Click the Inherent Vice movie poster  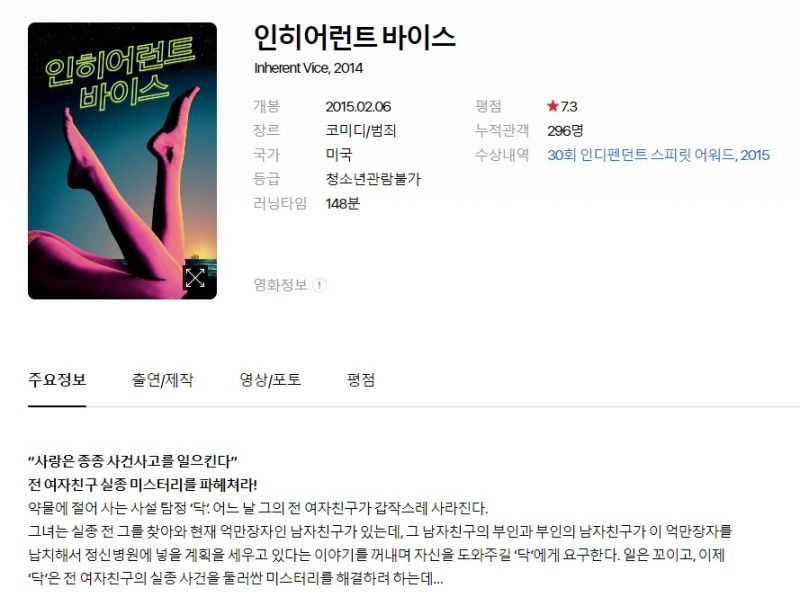coord(122,161)
